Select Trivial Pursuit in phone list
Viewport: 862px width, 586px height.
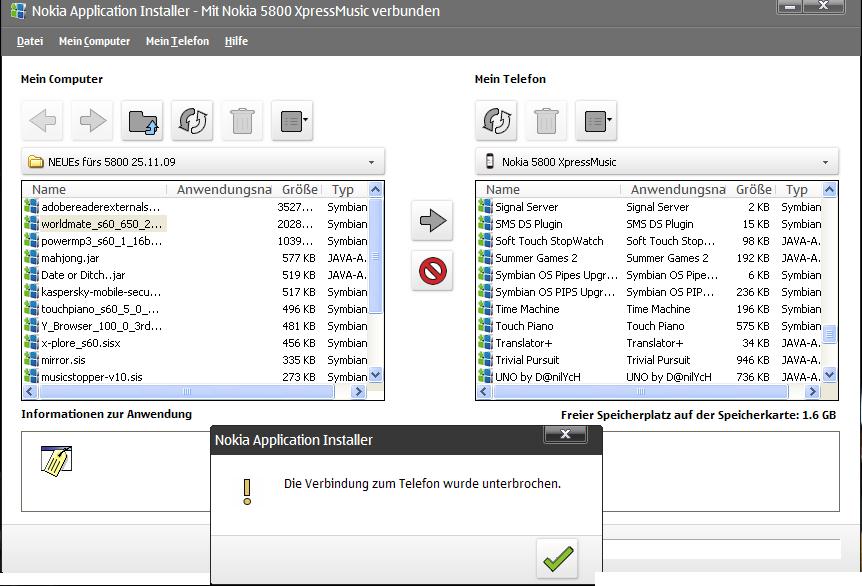pos(650,361)
